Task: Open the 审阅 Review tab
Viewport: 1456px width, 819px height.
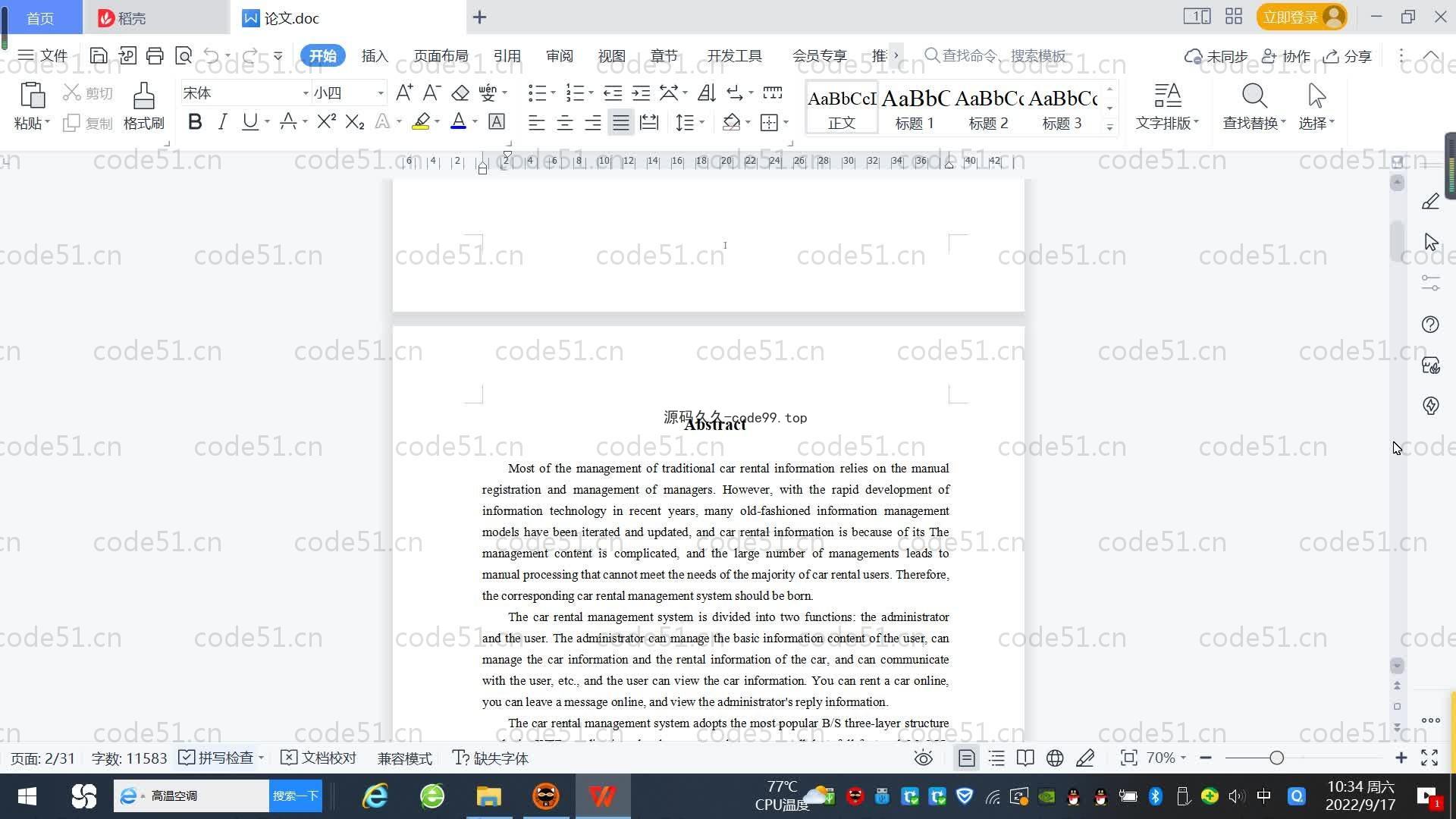Action: coord(559,56)
